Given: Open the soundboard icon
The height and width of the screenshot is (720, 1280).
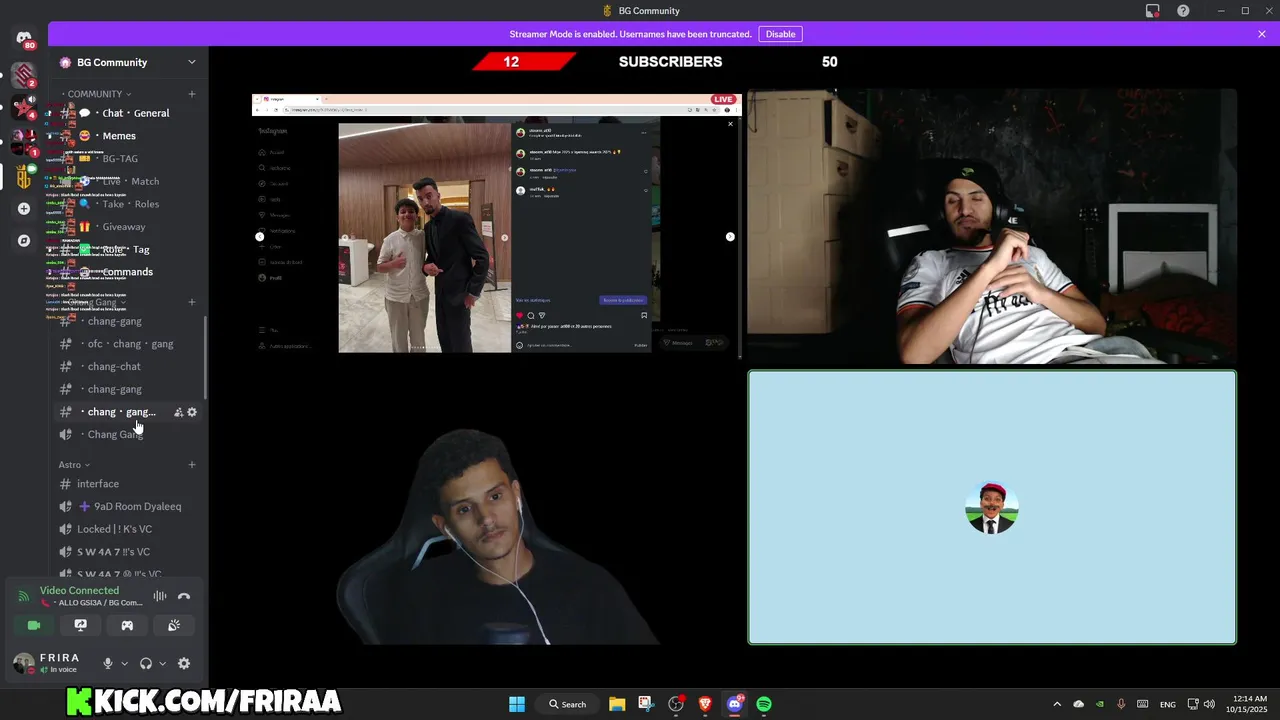Looking at the screenshot, I should click(174, 625).
